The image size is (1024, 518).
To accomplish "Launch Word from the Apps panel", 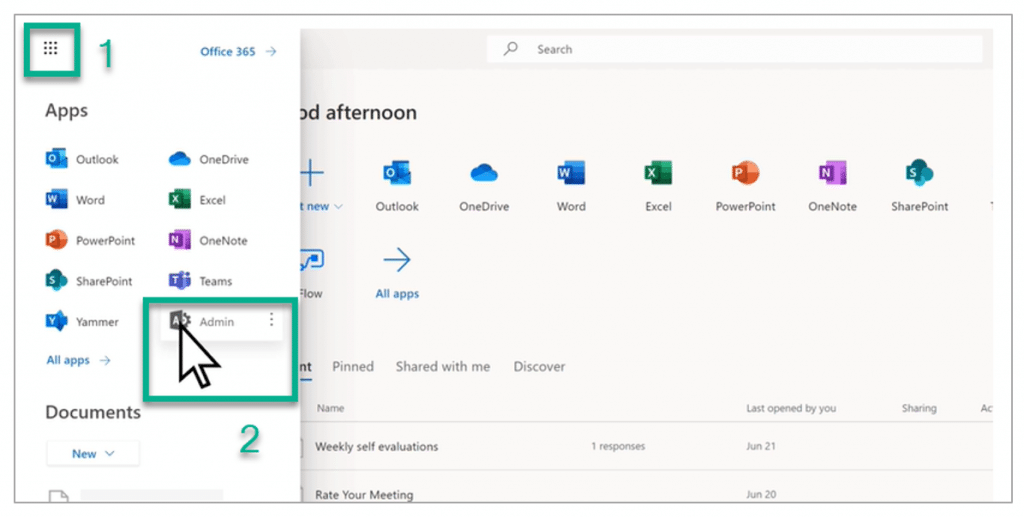I will click(x=75, y=199).
